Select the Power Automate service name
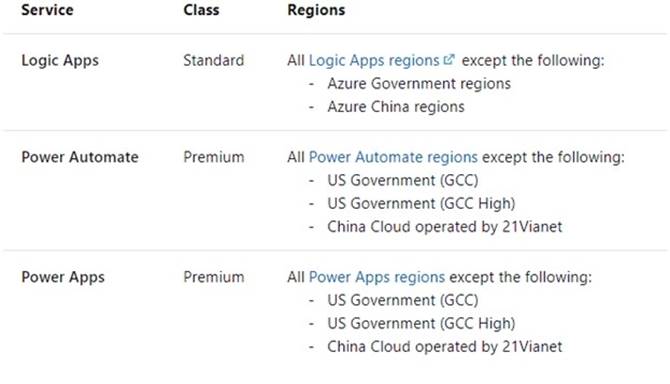Screen dimensions: 670x384 coord(80,157)
